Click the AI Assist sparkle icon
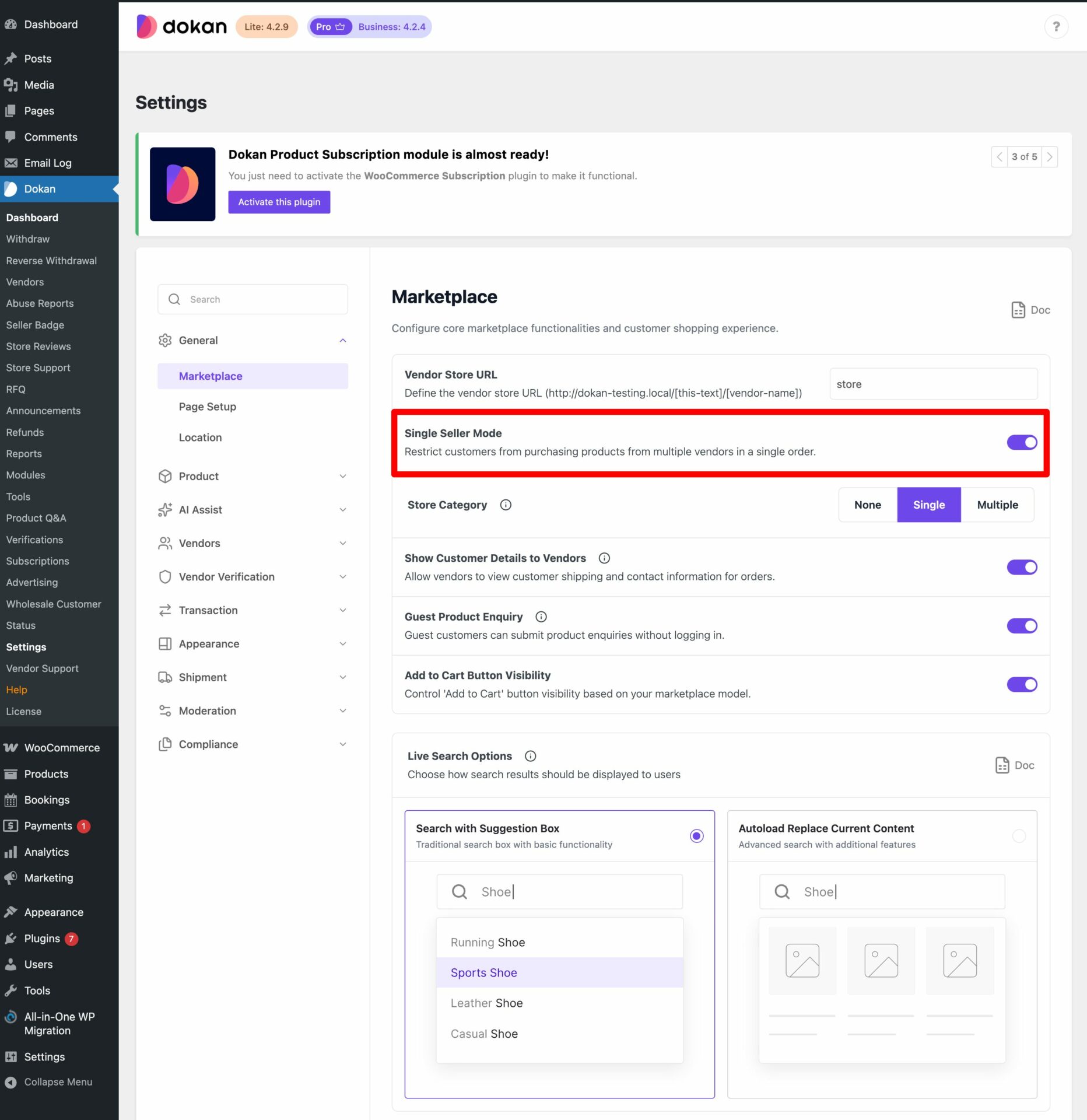The image size is (1087, 1120). 165,509
